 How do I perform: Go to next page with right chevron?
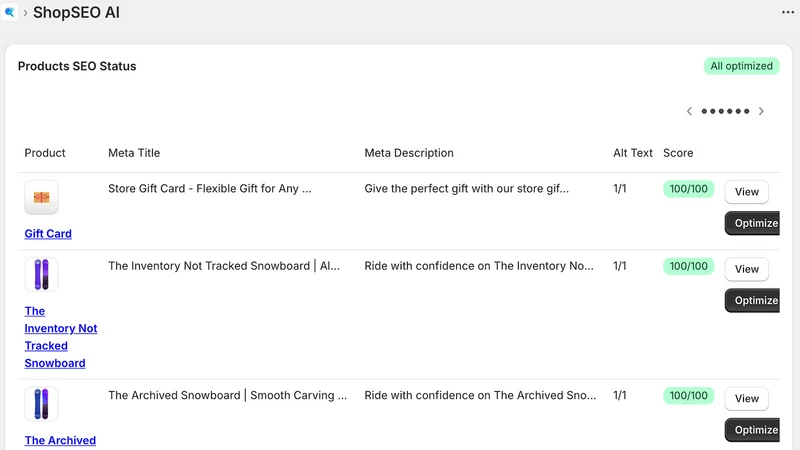[x=761, y=111]
